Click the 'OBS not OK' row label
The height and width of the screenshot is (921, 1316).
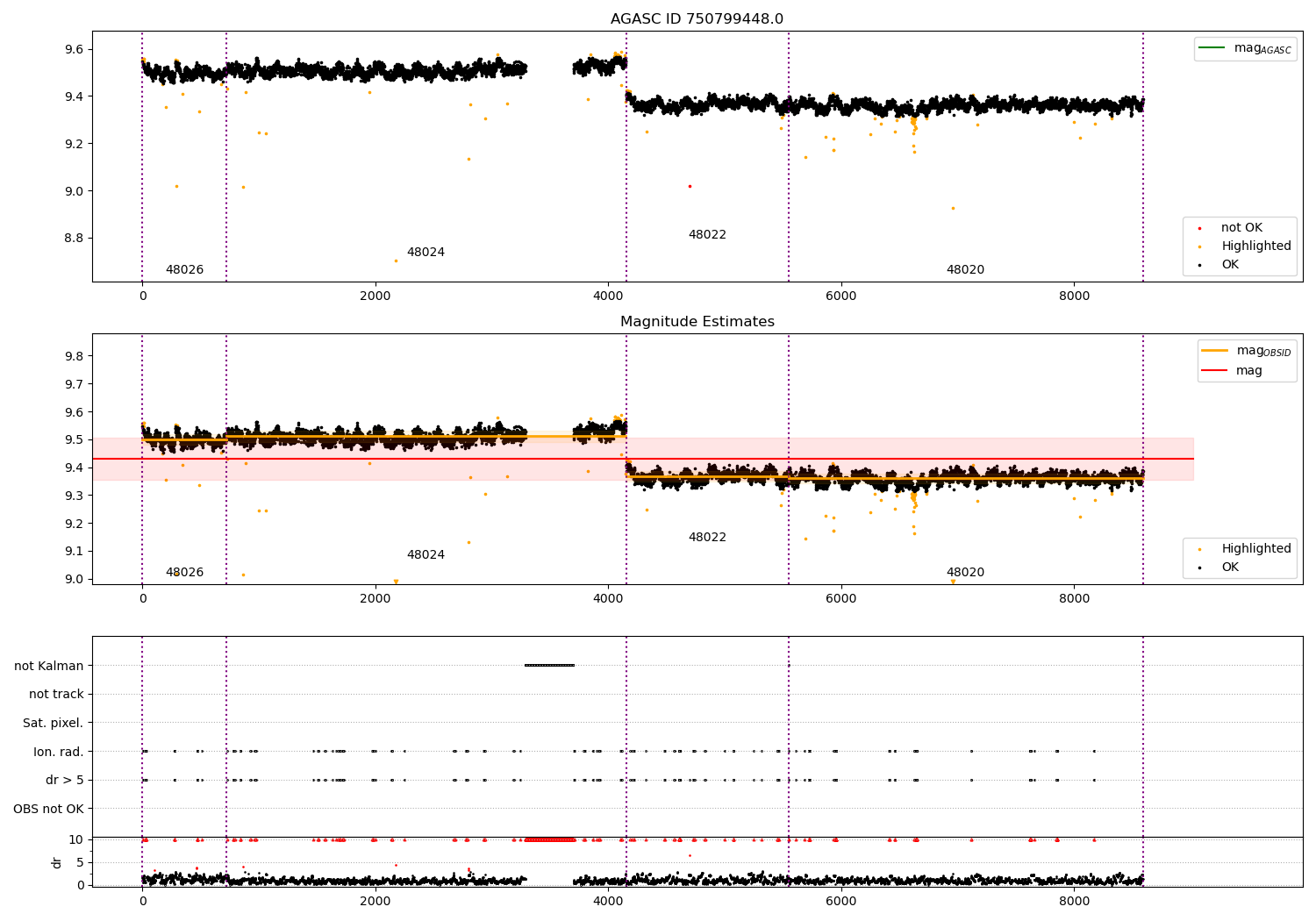point(48,809)
